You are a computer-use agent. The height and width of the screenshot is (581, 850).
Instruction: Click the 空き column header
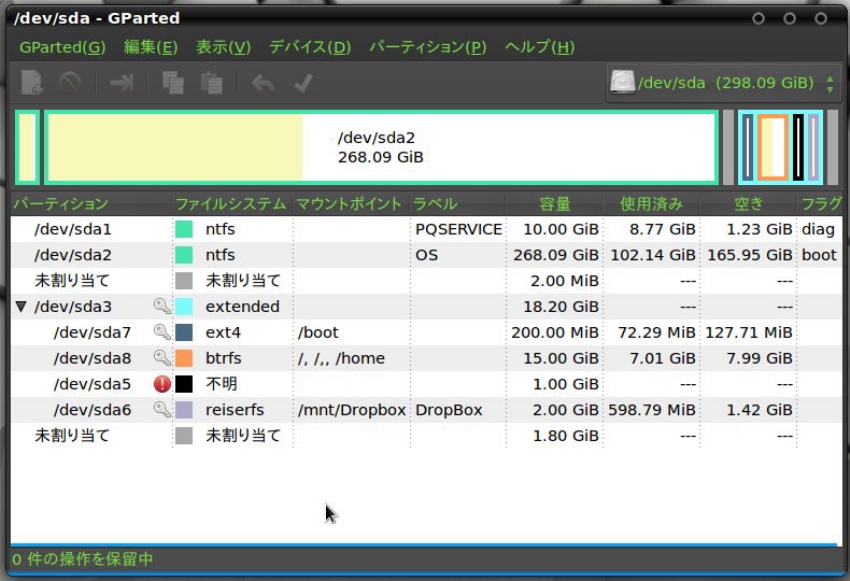tap(748, 204)
